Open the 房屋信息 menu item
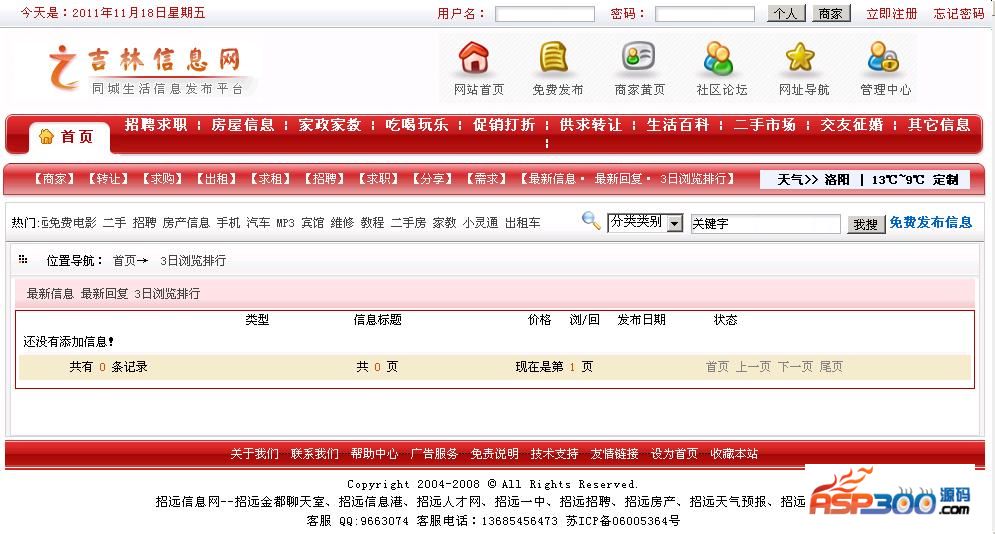This screenshot has height=534, width=995. point(242,124)
